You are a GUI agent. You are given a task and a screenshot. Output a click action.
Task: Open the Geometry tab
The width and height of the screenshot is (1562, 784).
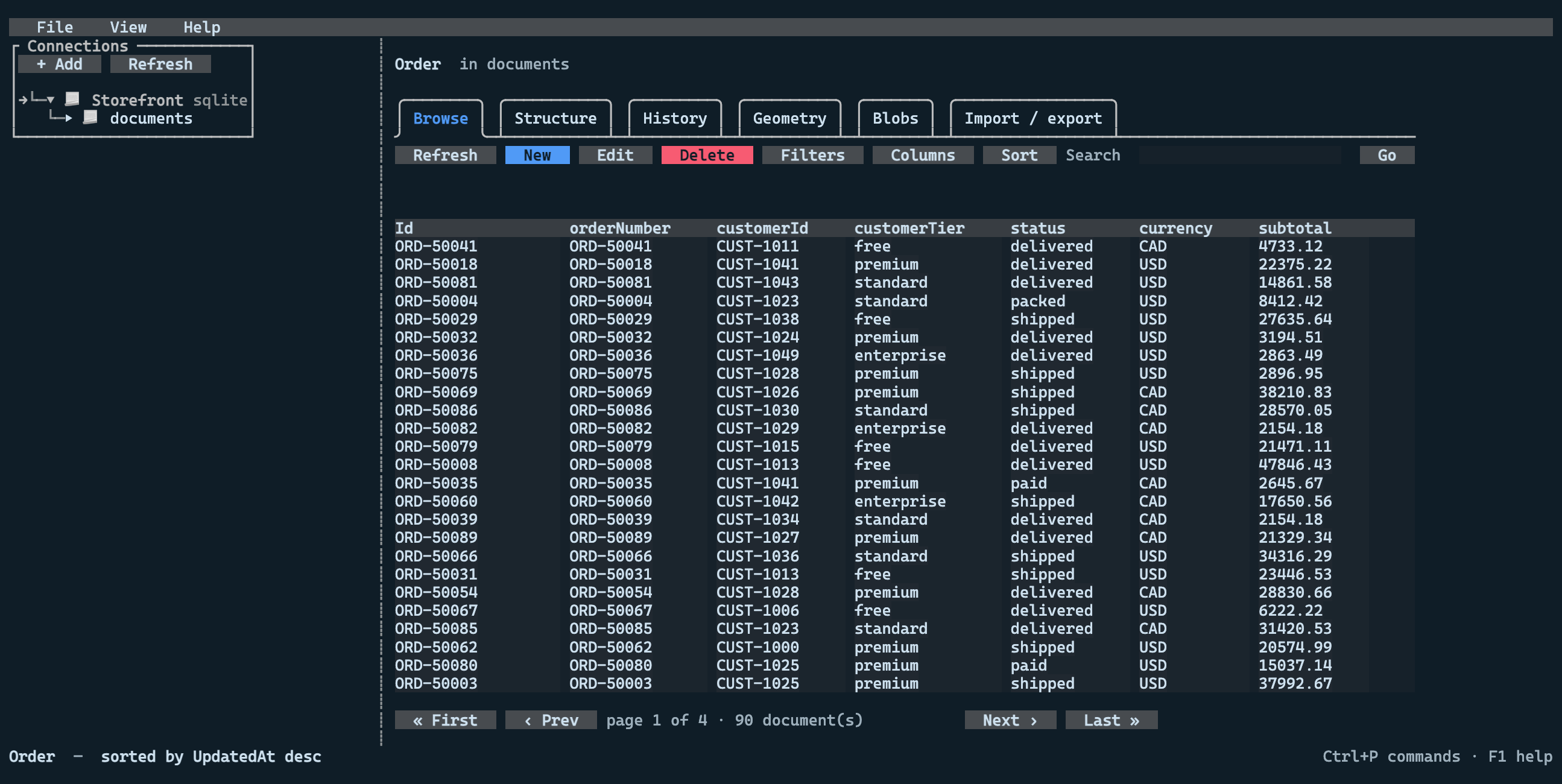pos(789,118)
